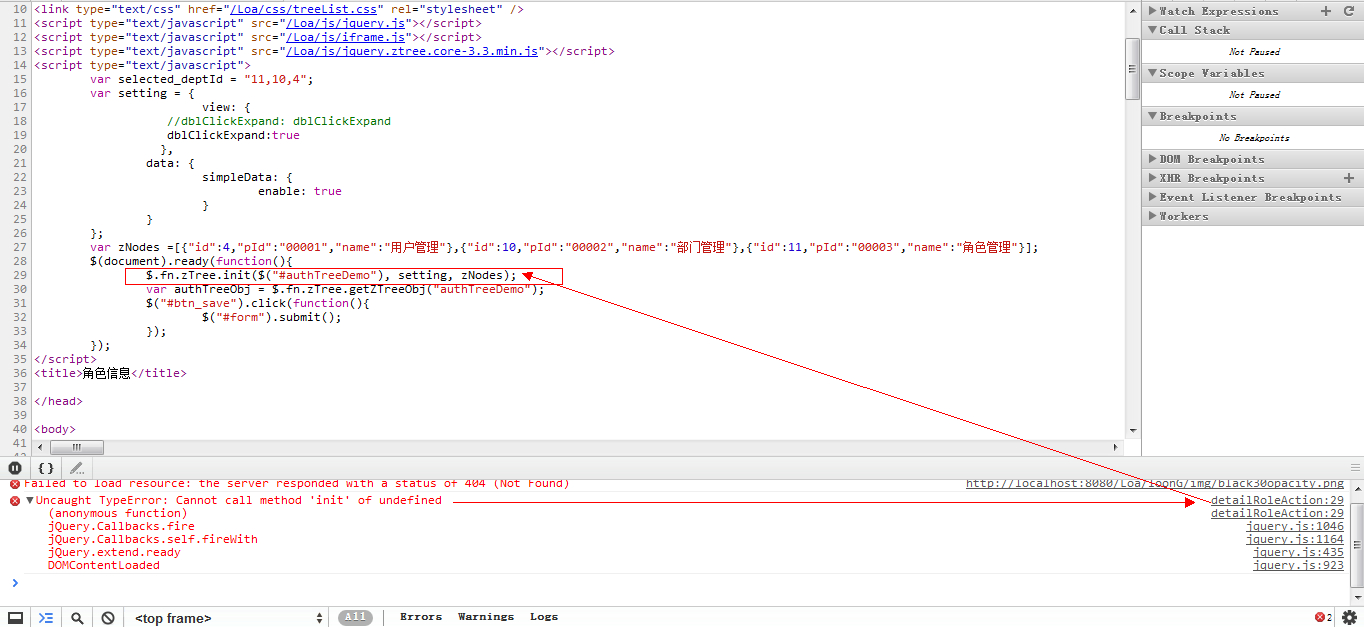Open jquery.ztree.core-3.3.min.js source link
Screen dimensions: 1364x627
(x=412, y=50)
